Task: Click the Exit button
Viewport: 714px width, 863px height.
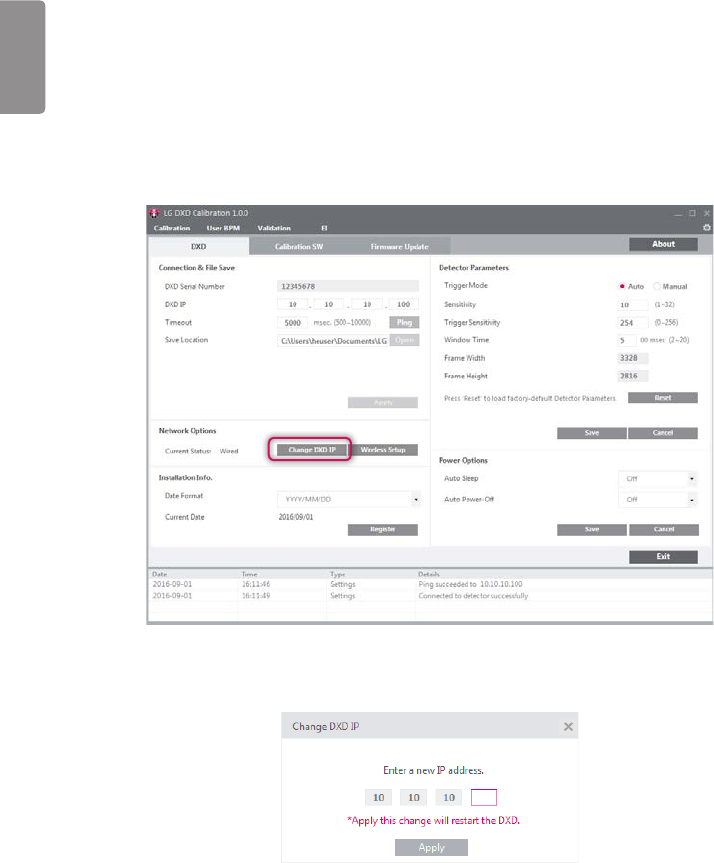Action: 663,556
